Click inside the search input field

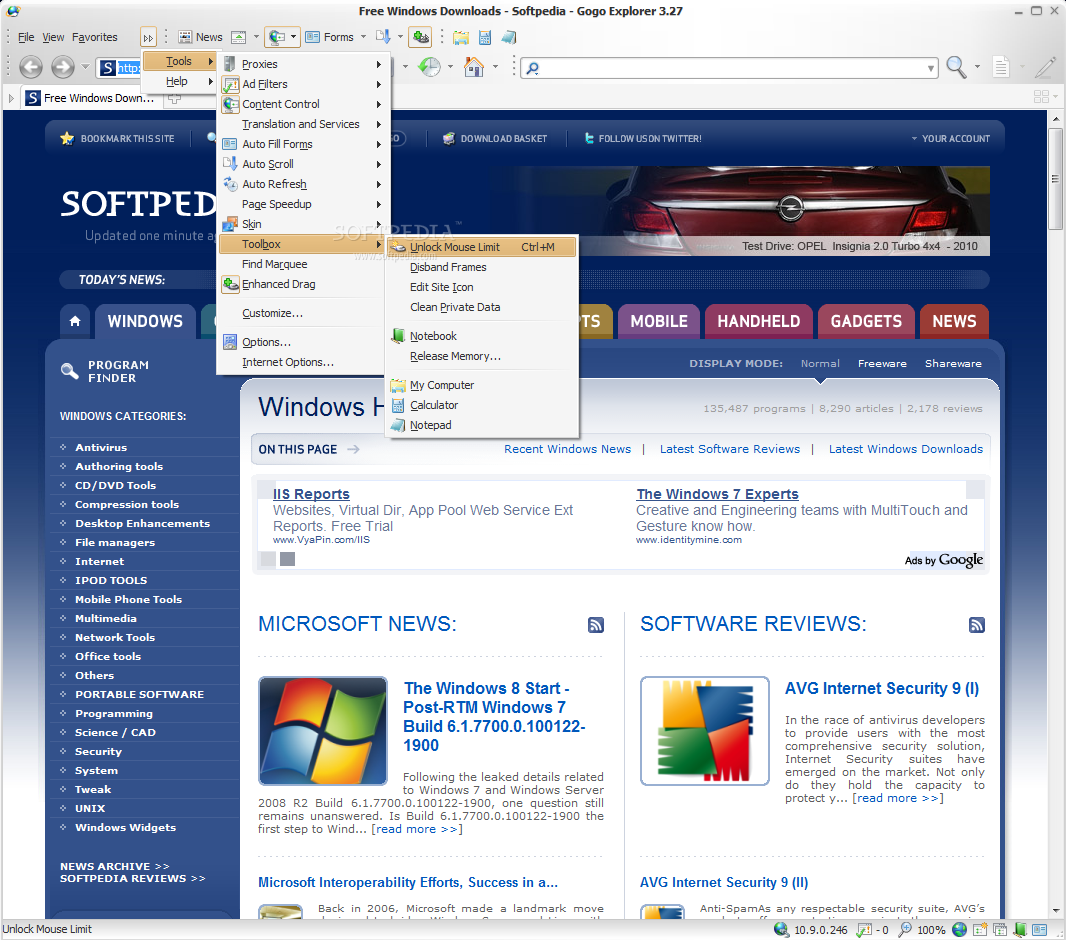tap(731, 68)
